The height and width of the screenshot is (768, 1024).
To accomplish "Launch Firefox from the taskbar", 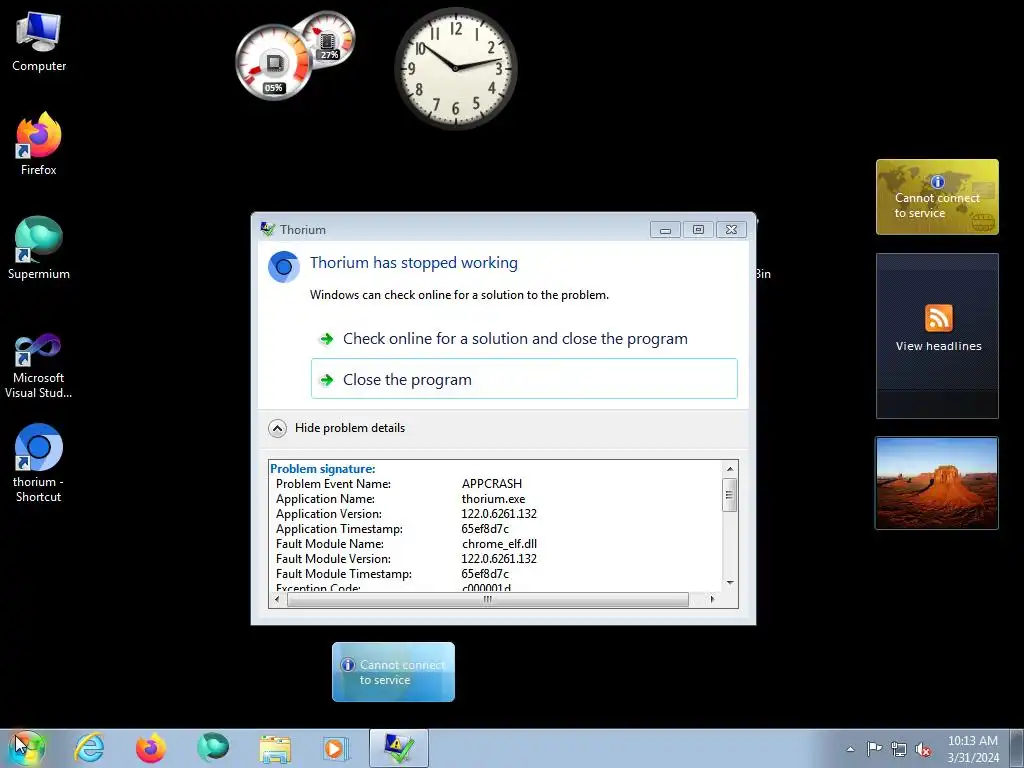I will 151,748.
